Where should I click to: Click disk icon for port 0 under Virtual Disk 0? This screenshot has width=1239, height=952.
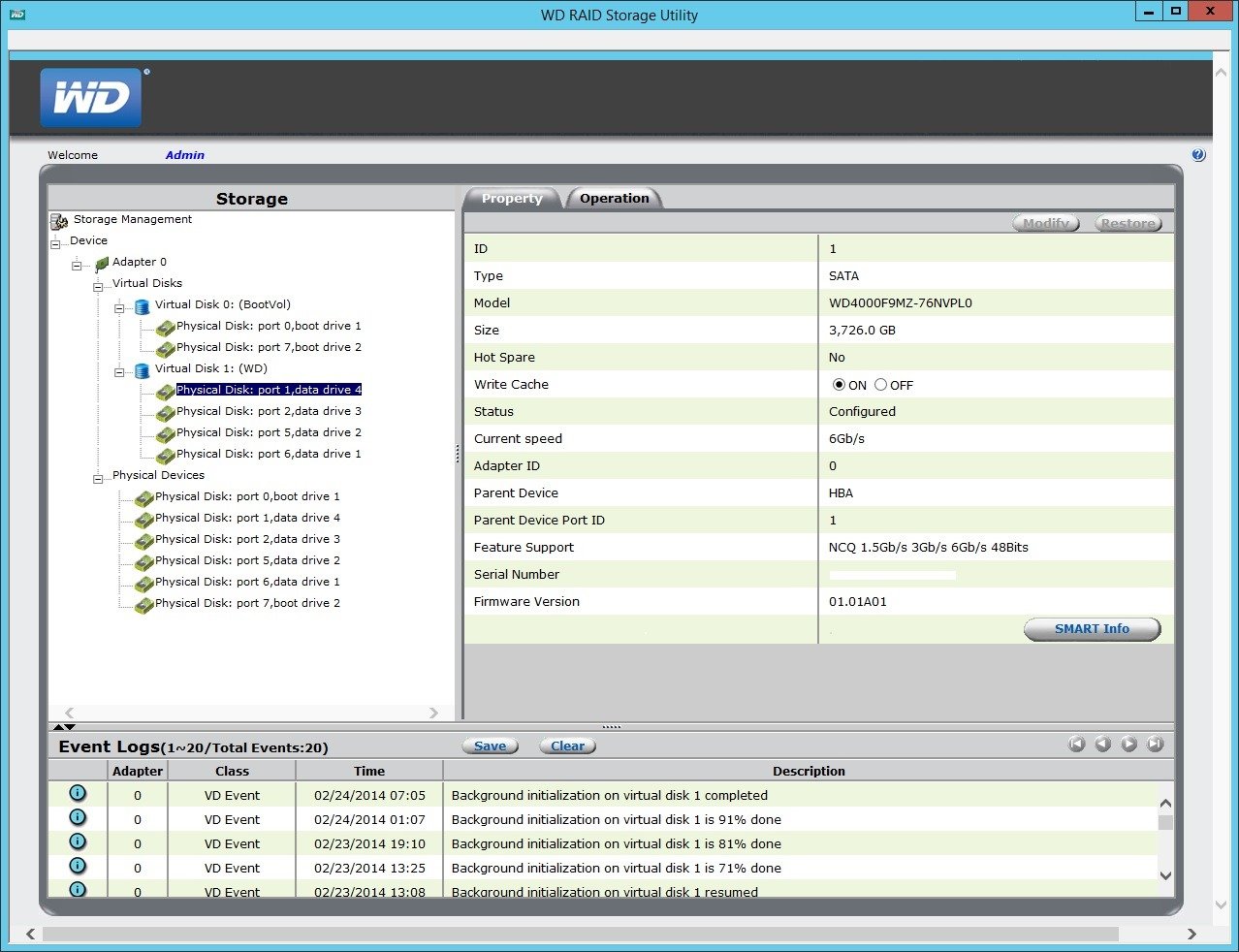(165, 328)
